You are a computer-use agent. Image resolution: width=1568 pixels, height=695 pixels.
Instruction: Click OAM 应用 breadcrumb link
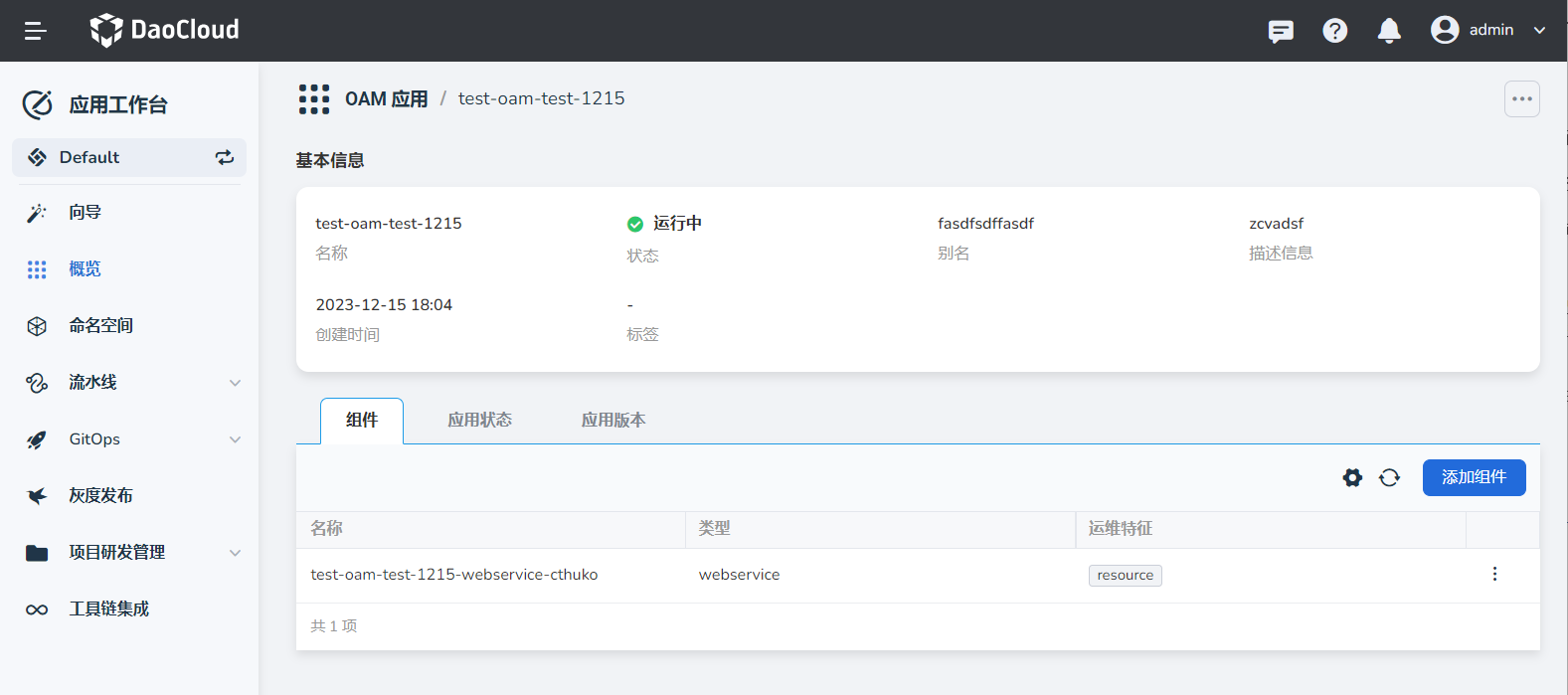[x=386, y=99]
